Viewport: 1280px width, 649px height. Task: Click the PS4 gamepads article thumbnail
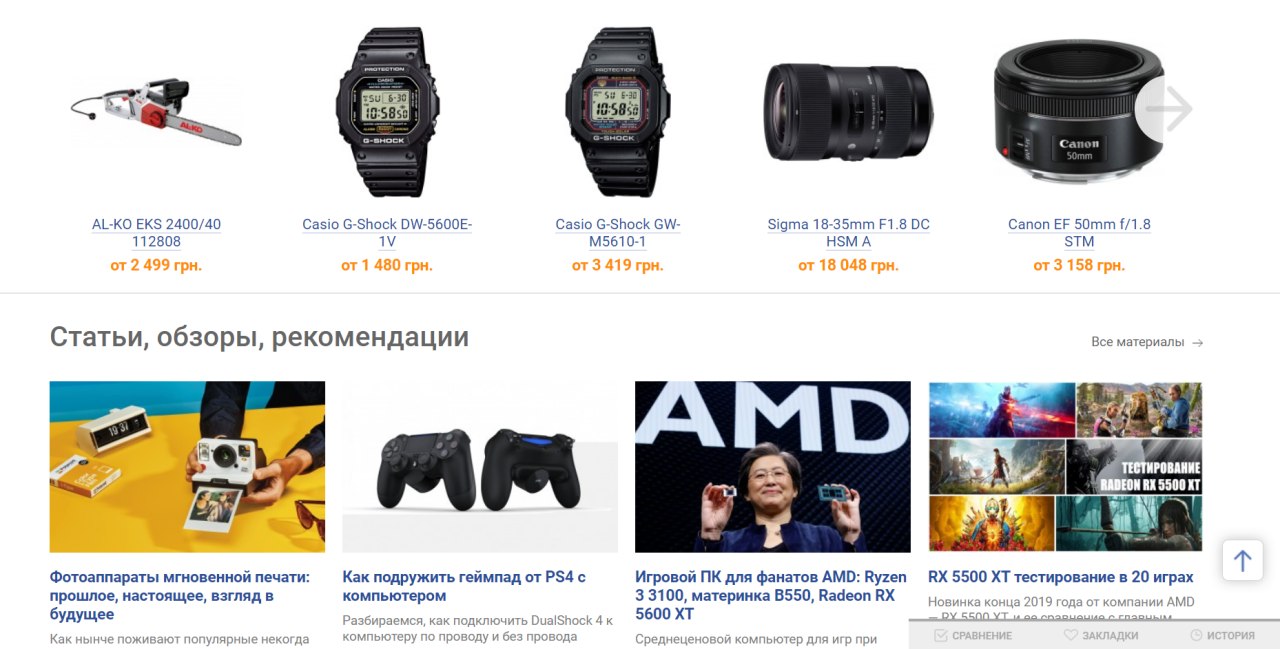point(480,467)
